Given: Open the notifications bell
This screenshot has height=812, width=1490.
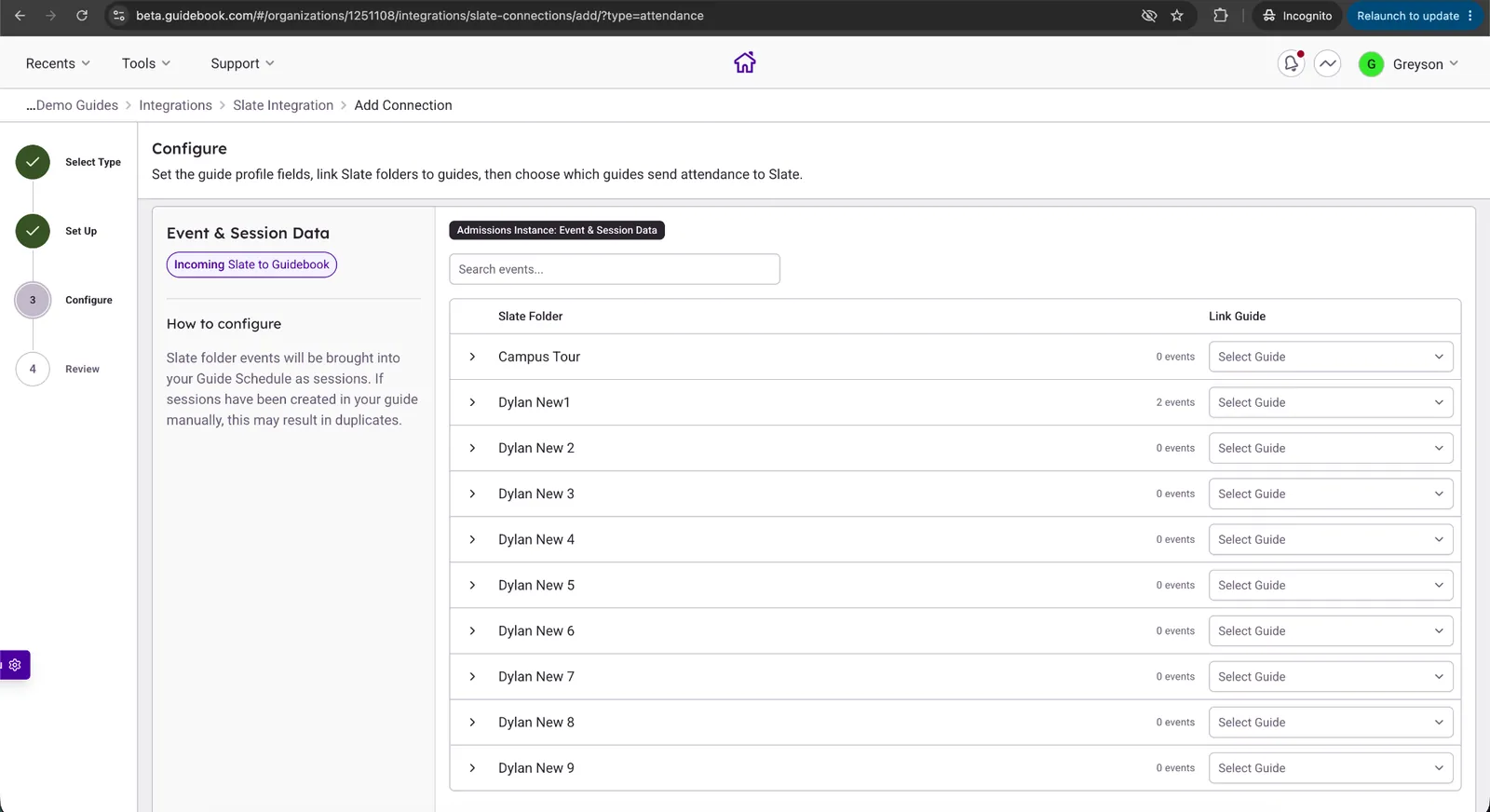Looking at the screenshot, I should [1291, 63].
